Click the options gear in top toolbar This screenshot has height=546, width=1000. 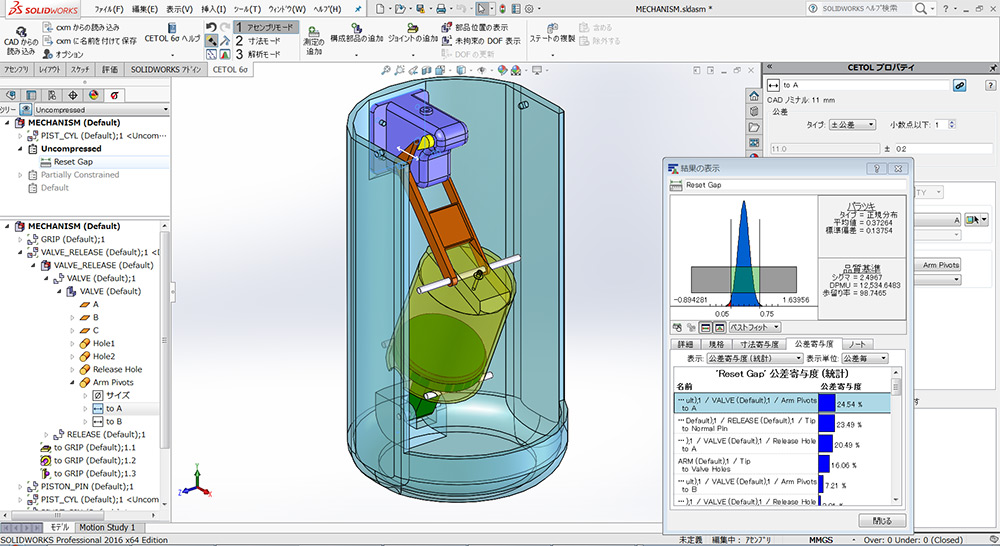[529, 9]
